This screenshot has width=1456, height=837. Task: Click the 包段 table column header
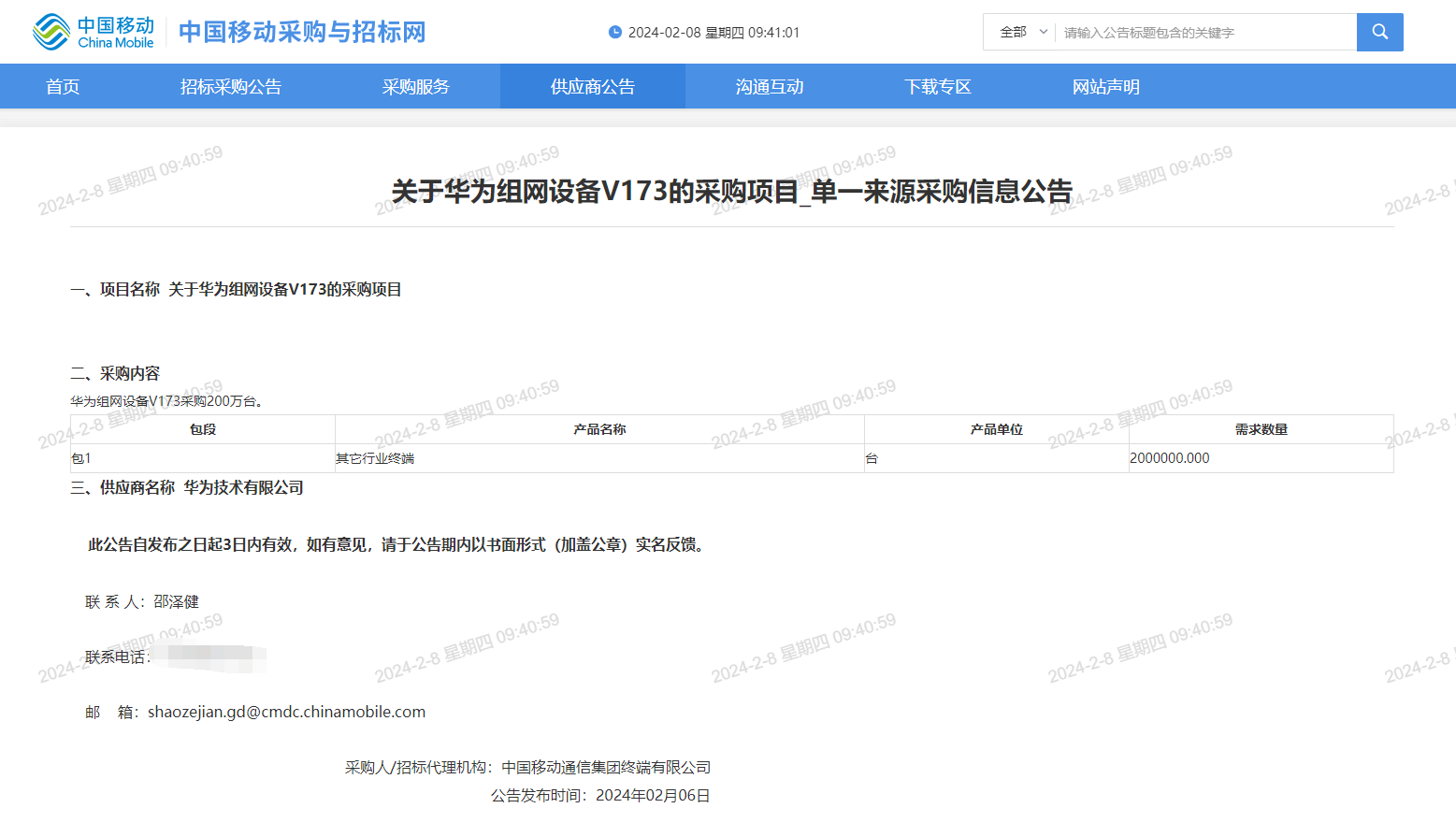tap(203, 429)
